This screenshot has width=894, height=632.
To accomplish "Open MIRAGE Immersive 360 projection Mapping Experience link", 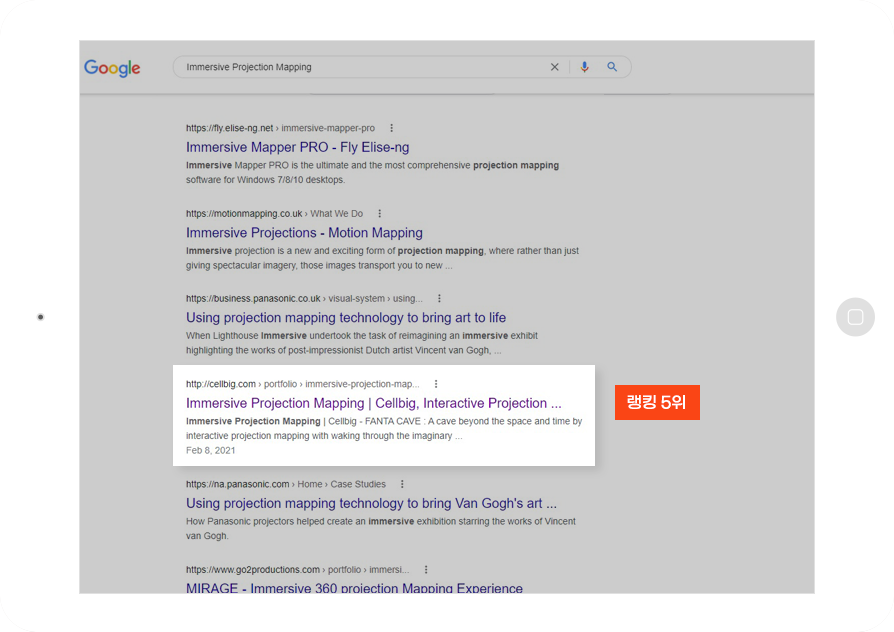I will pyautogui.click(x=354, y=588).
